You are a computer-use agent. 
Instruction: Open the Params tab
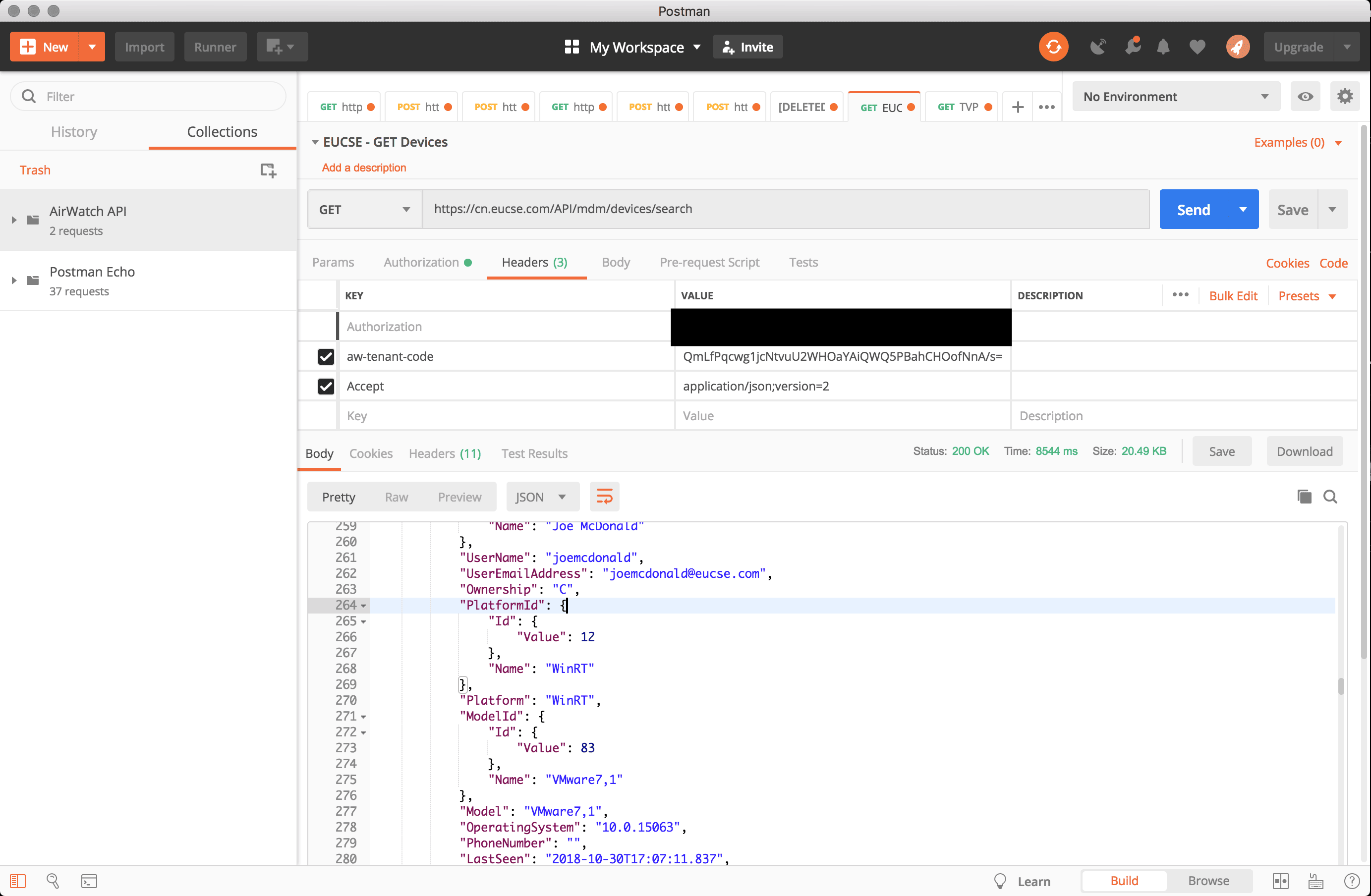pyautogui.click(x=333, y=262)
